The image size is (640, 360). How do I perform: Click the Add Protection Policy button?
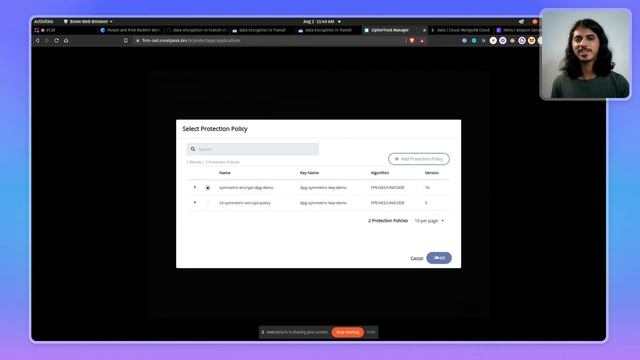click(419, 159)
